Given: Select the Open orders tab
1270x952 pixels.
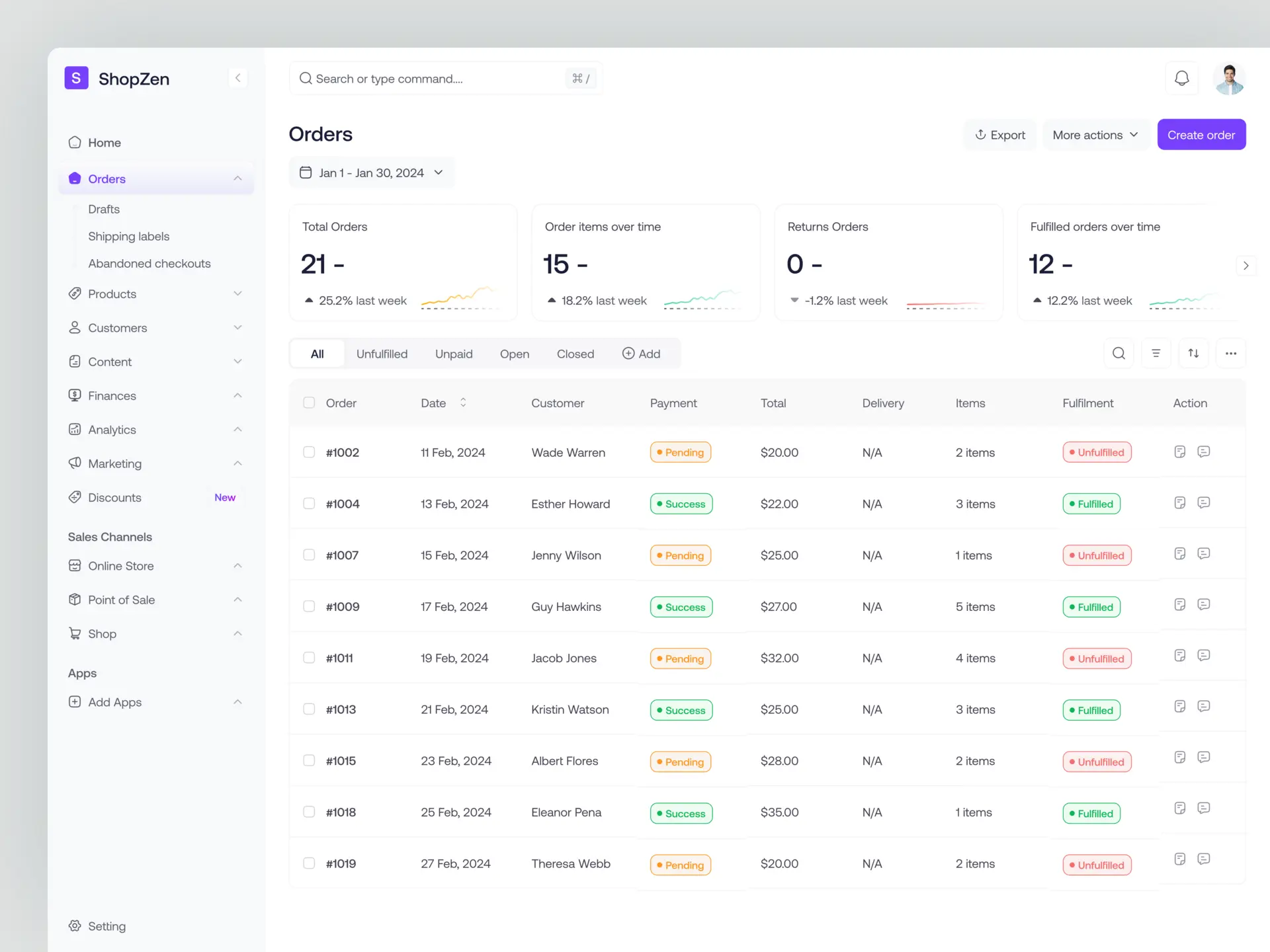Looking at the screenshot, I should coord(515,354).
